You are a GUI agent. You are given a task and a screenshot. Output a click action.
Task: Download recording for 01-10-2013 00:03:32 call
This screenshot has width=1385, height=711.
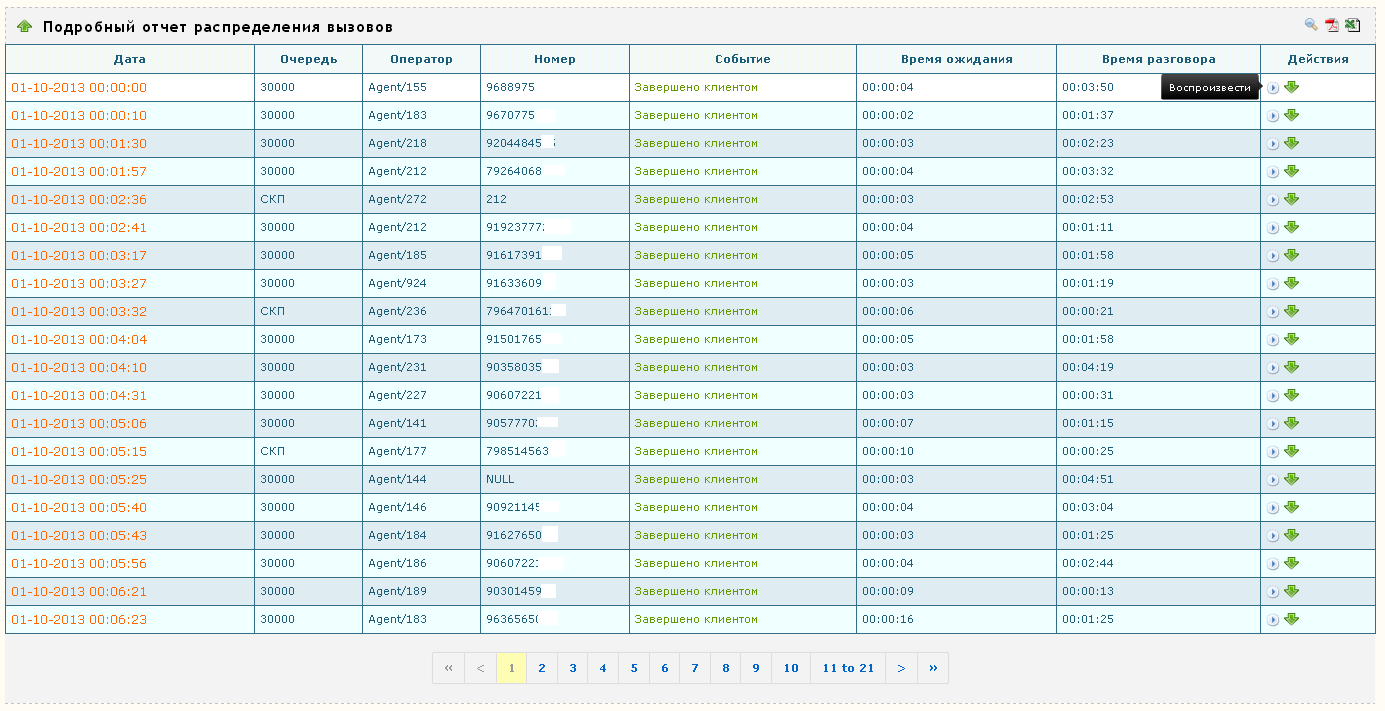point(1291,311)
